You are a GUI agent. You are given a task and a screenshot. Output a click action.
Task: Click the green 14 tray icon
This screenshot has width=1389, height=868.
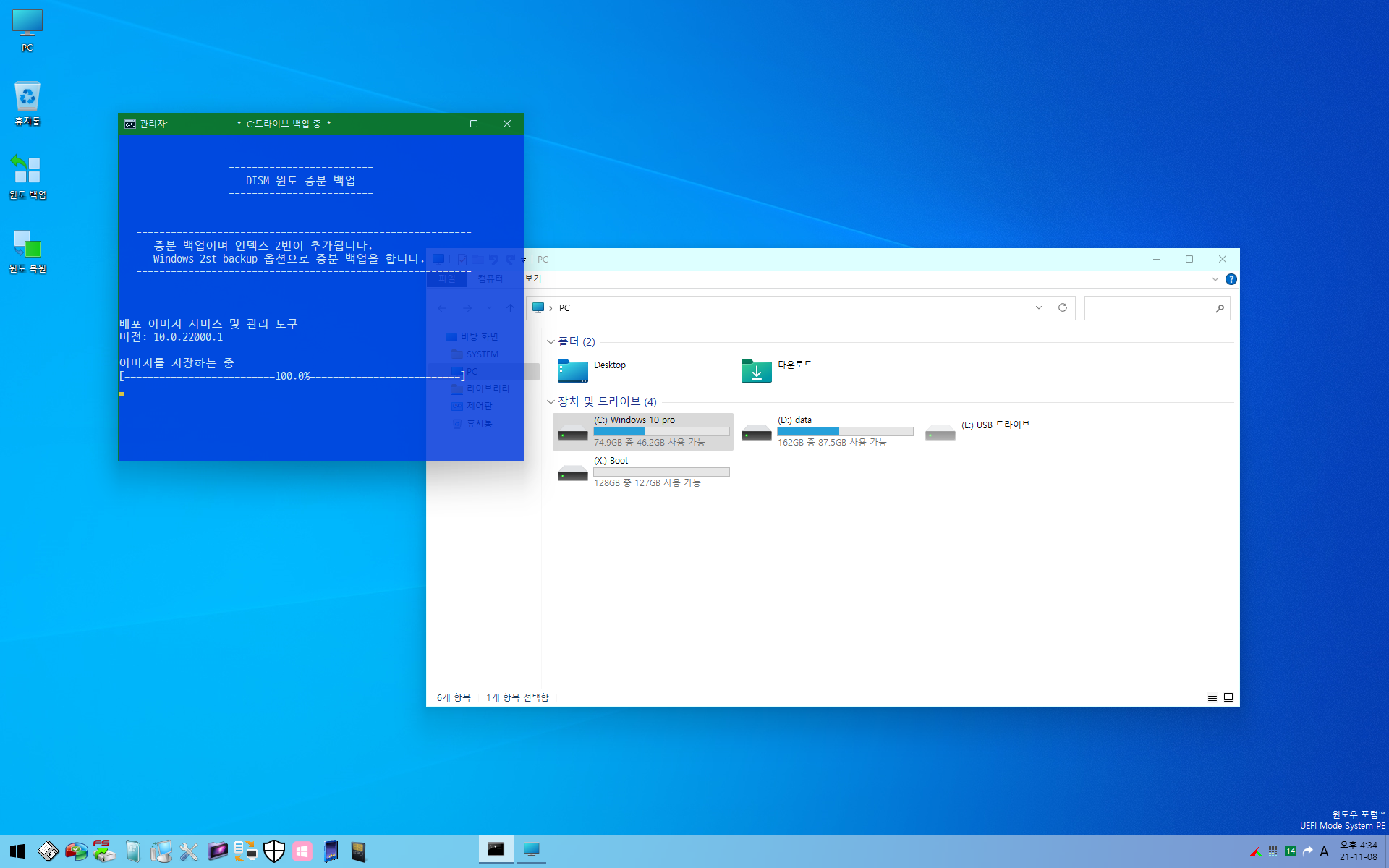pos(1290,851)
